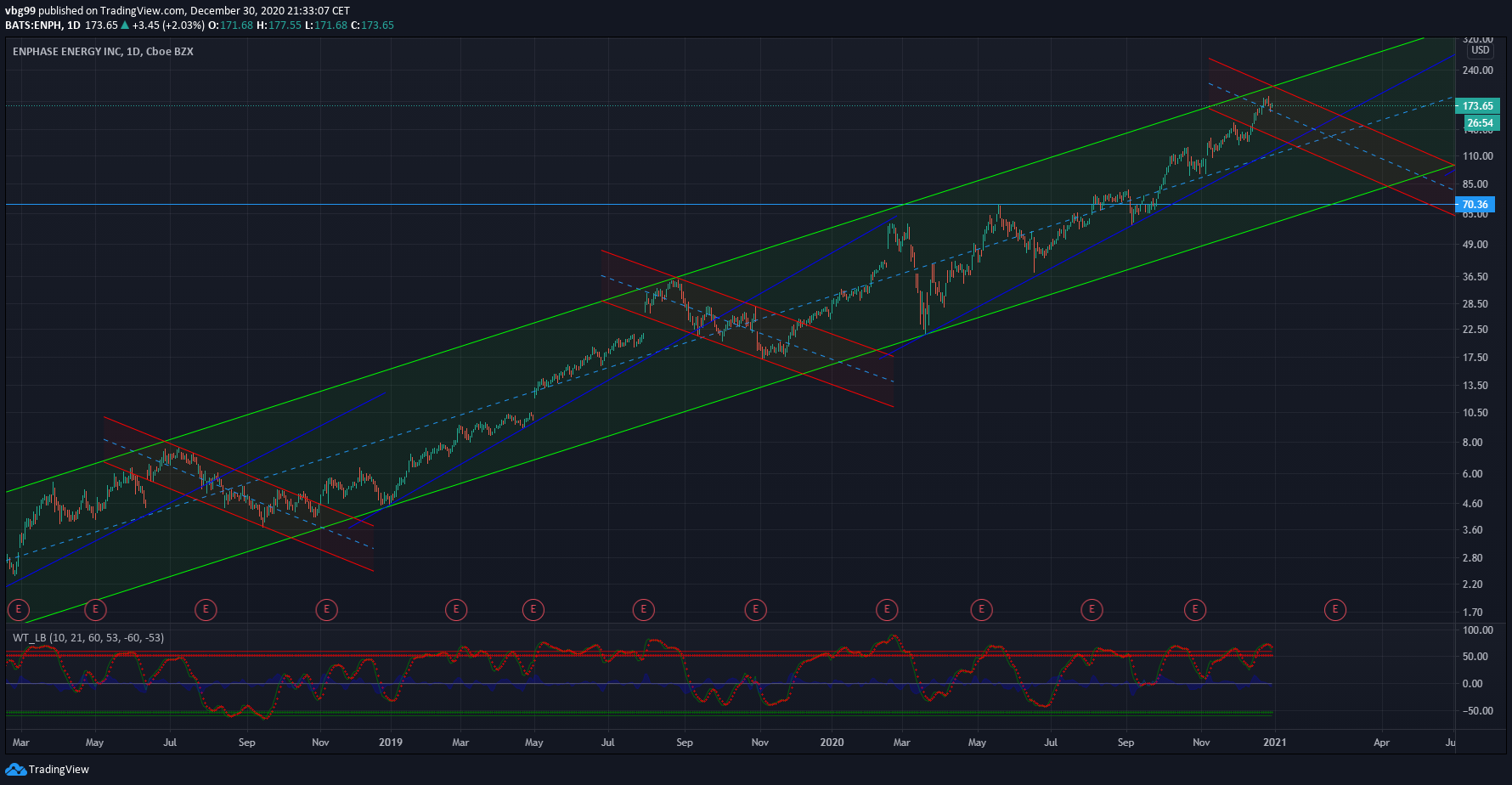Click the horizontal line price tag 70.36

tap(1475, 205)
